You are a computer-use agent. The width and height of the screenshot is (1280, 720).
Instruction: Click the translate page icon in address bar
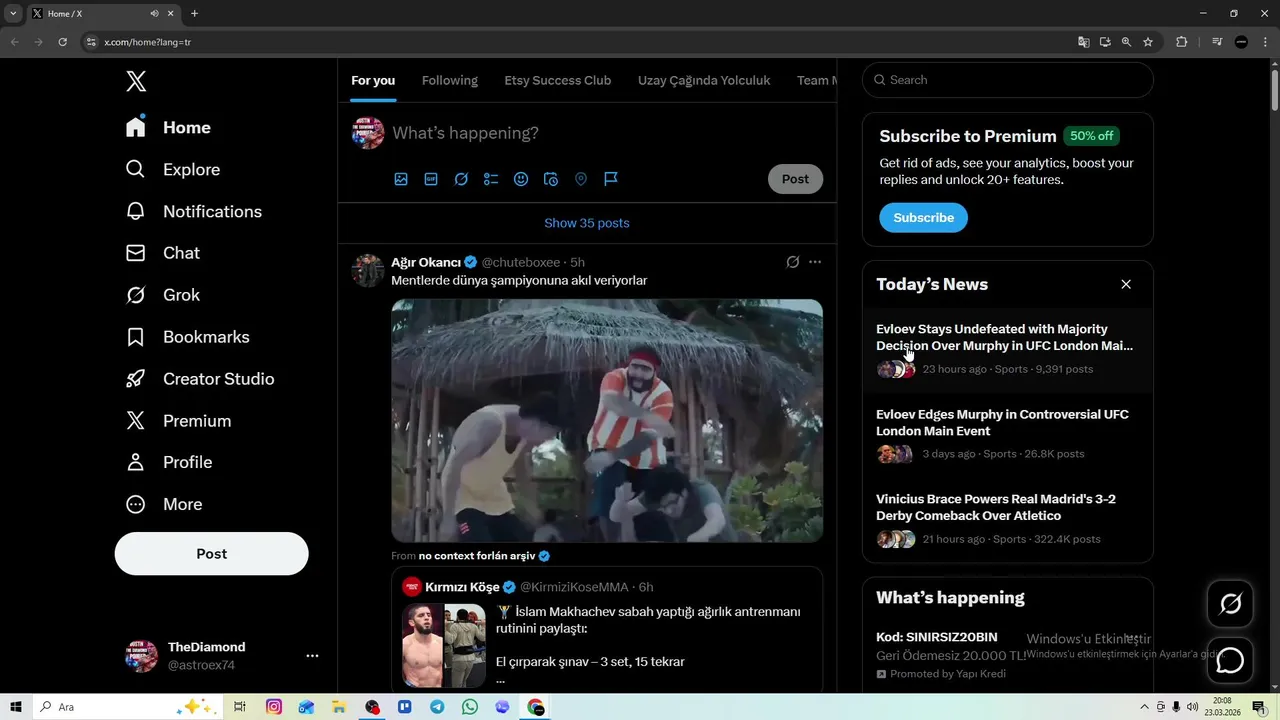[x=1083, y=42]
